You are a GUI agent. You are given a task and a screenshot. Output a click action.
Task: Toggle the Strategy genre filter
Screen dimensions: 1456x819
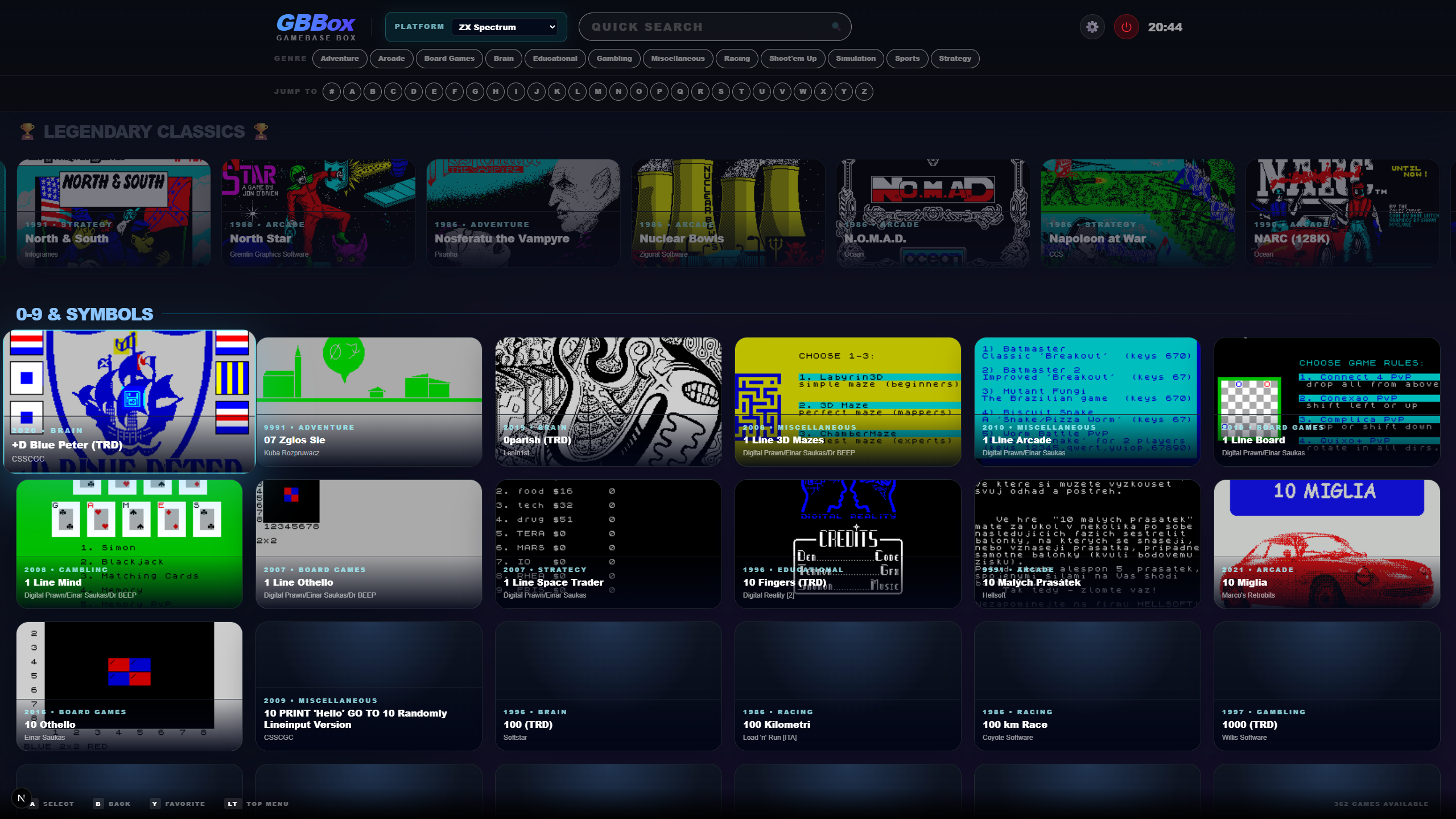[955, 58]
